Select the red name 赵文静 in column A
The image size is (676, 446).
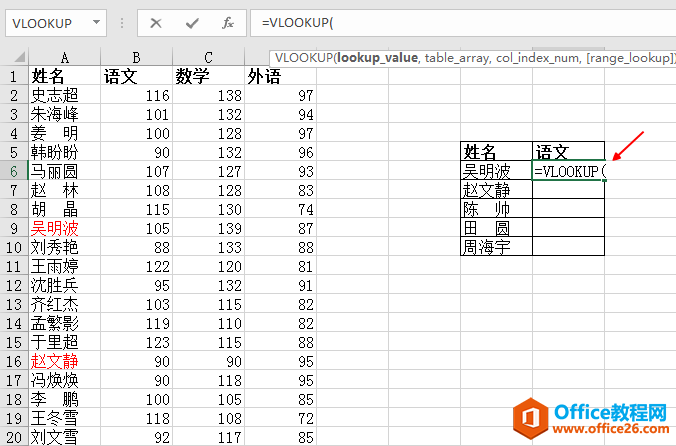click(65, 361)
